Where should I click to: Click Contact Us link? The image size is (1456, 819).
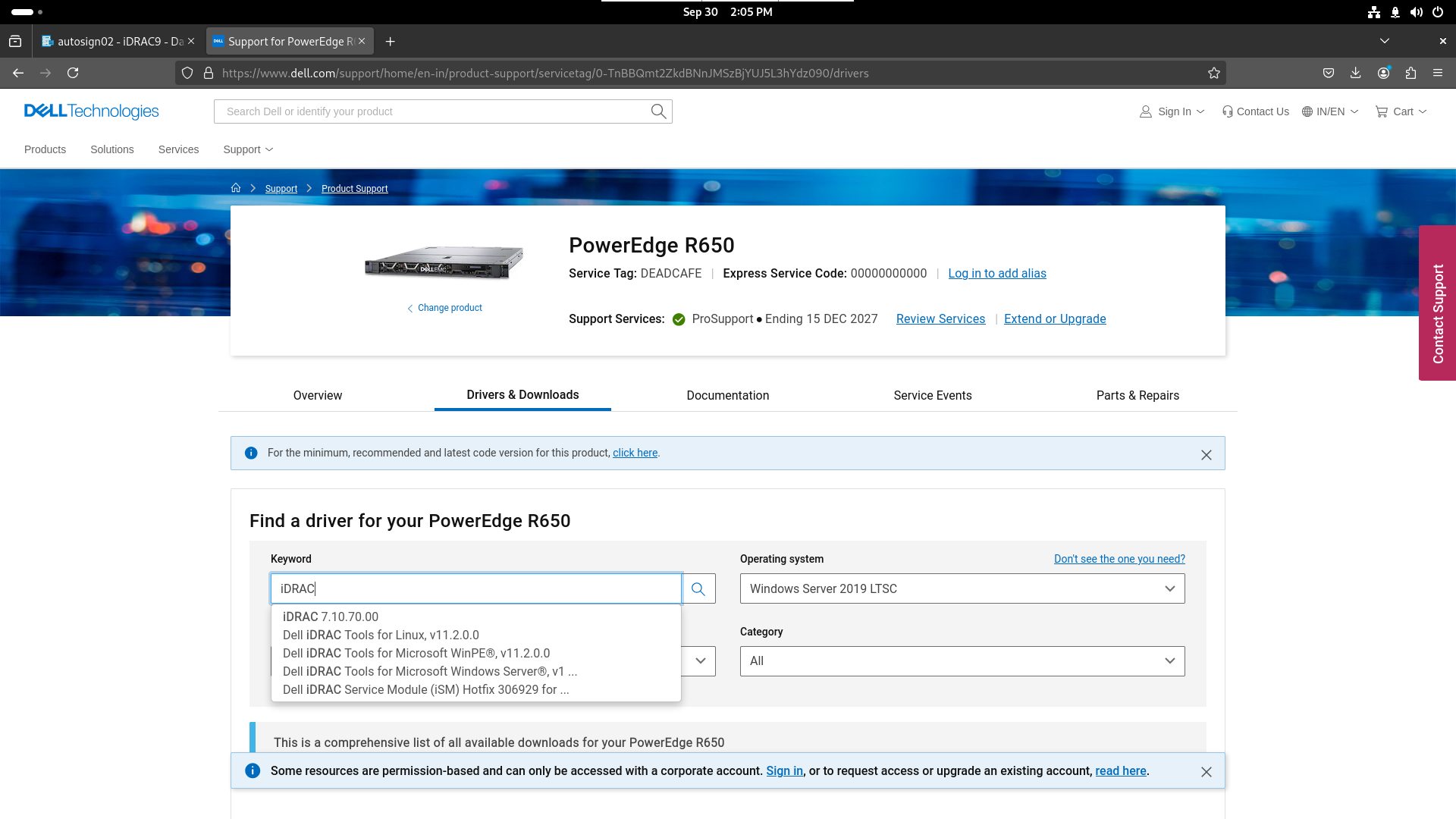1256,111
